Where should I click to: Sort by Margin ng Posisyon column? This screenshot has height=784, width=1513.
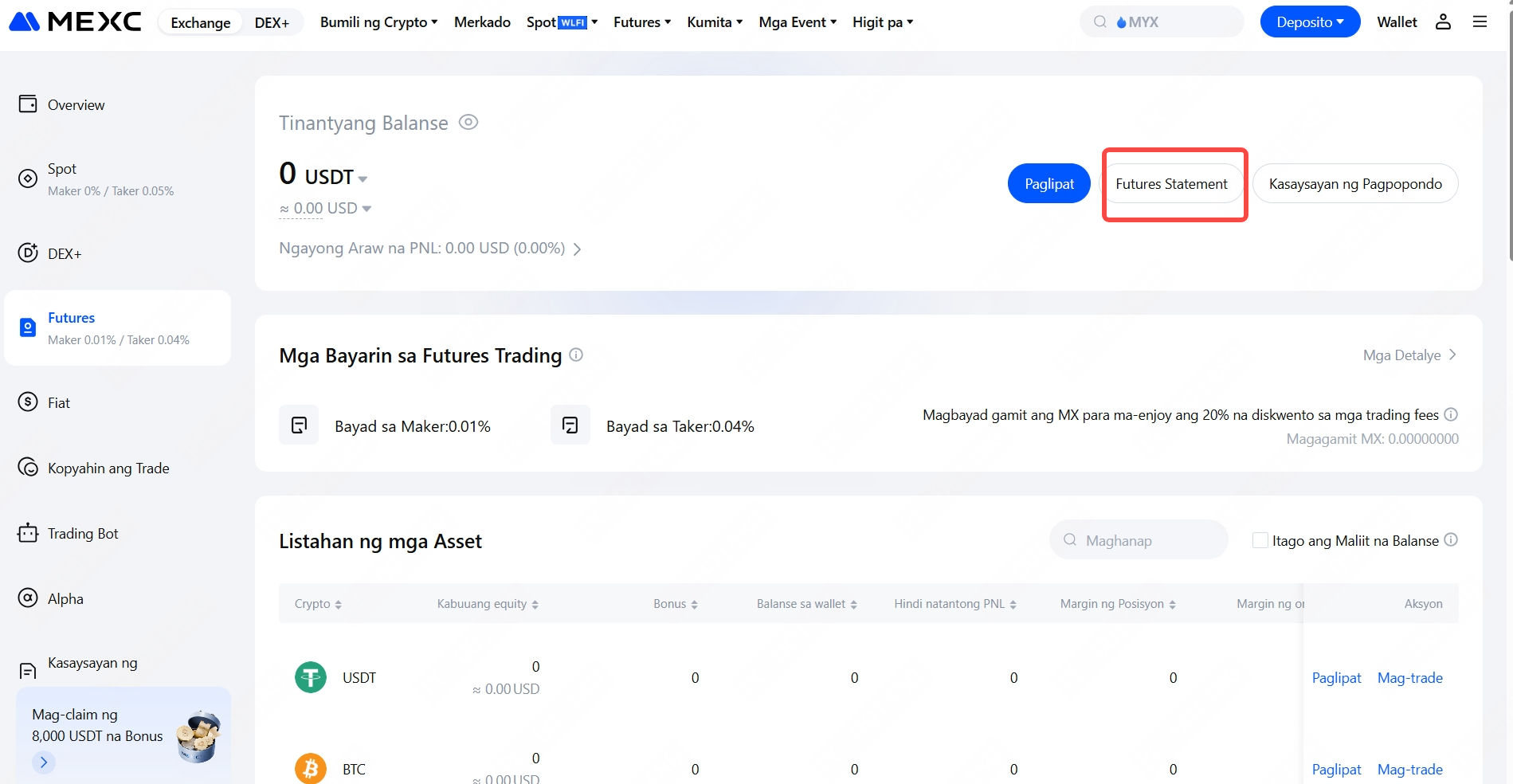tap(1118, 604)
